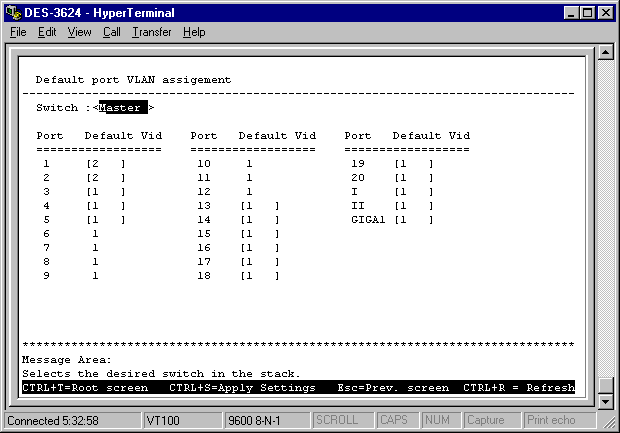620x433 pixels.
Task: Select the highlighted Master switch field
Action: [120, 108]
